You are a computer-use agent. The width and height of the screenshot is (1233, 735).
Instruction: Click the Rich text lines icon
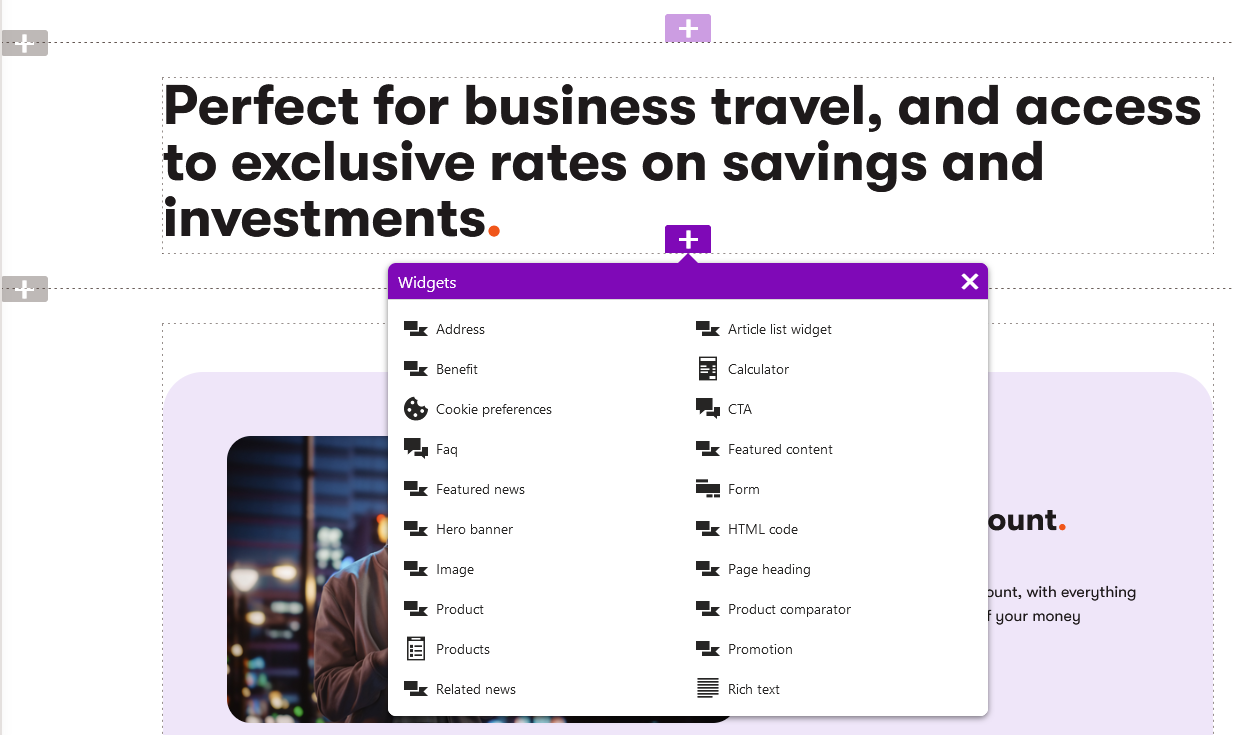[x=708, y=689]
